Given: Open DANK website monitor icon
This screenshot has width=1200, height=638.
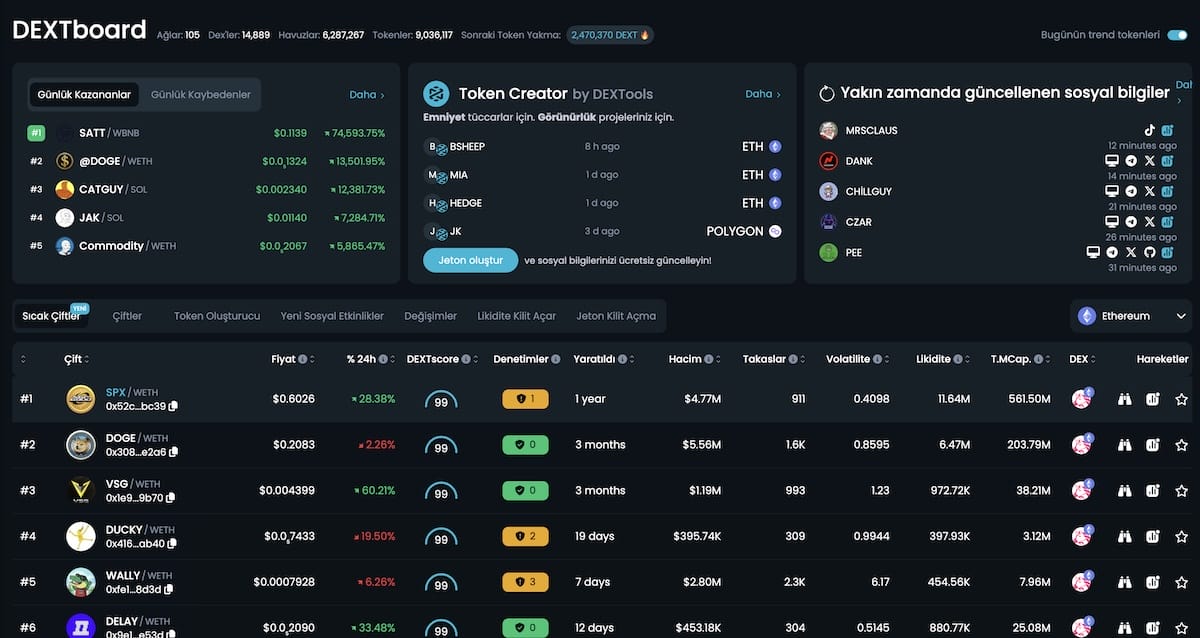Looking at the screenshot, I should (1111, 161).
